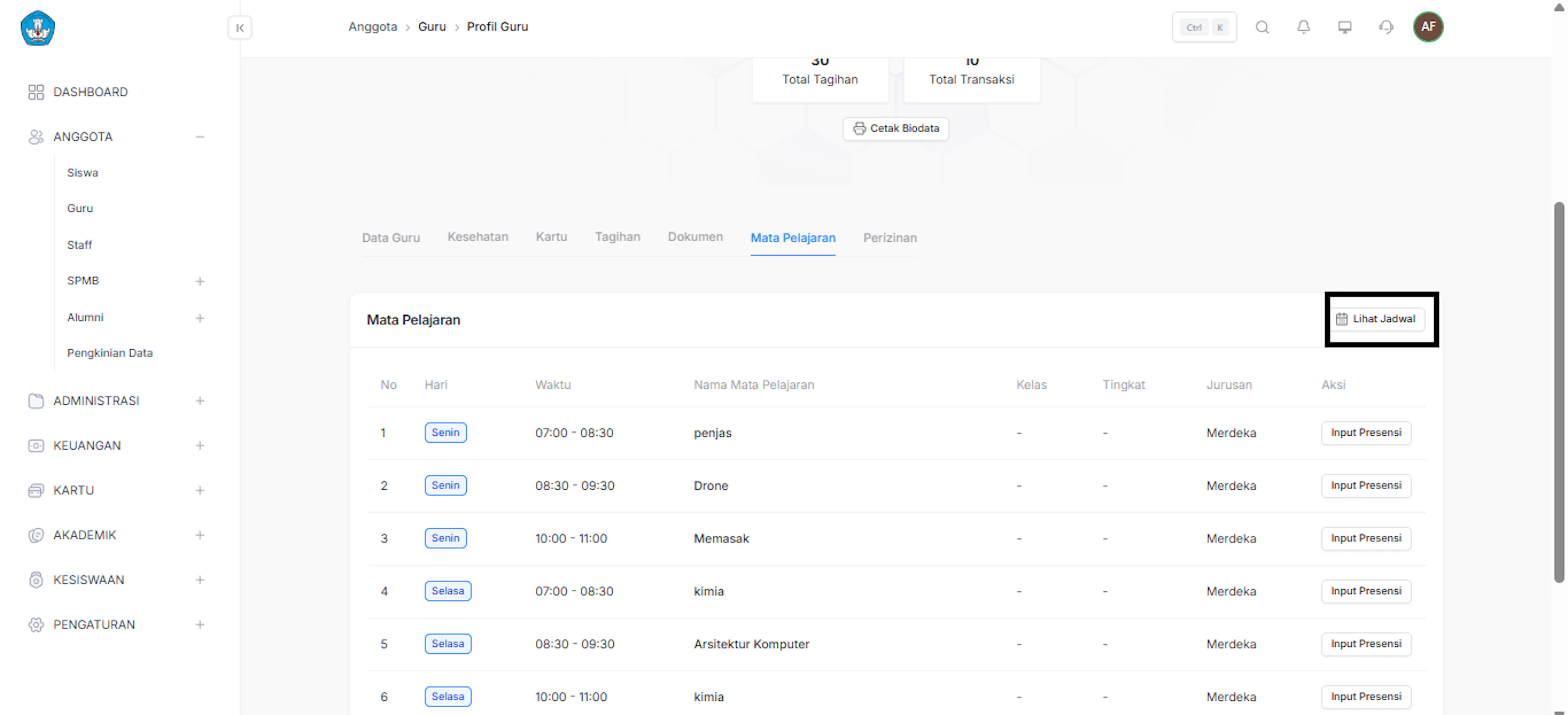Click the Kartu card icon
Screen dimensions: 1568x715
(36, 490)
